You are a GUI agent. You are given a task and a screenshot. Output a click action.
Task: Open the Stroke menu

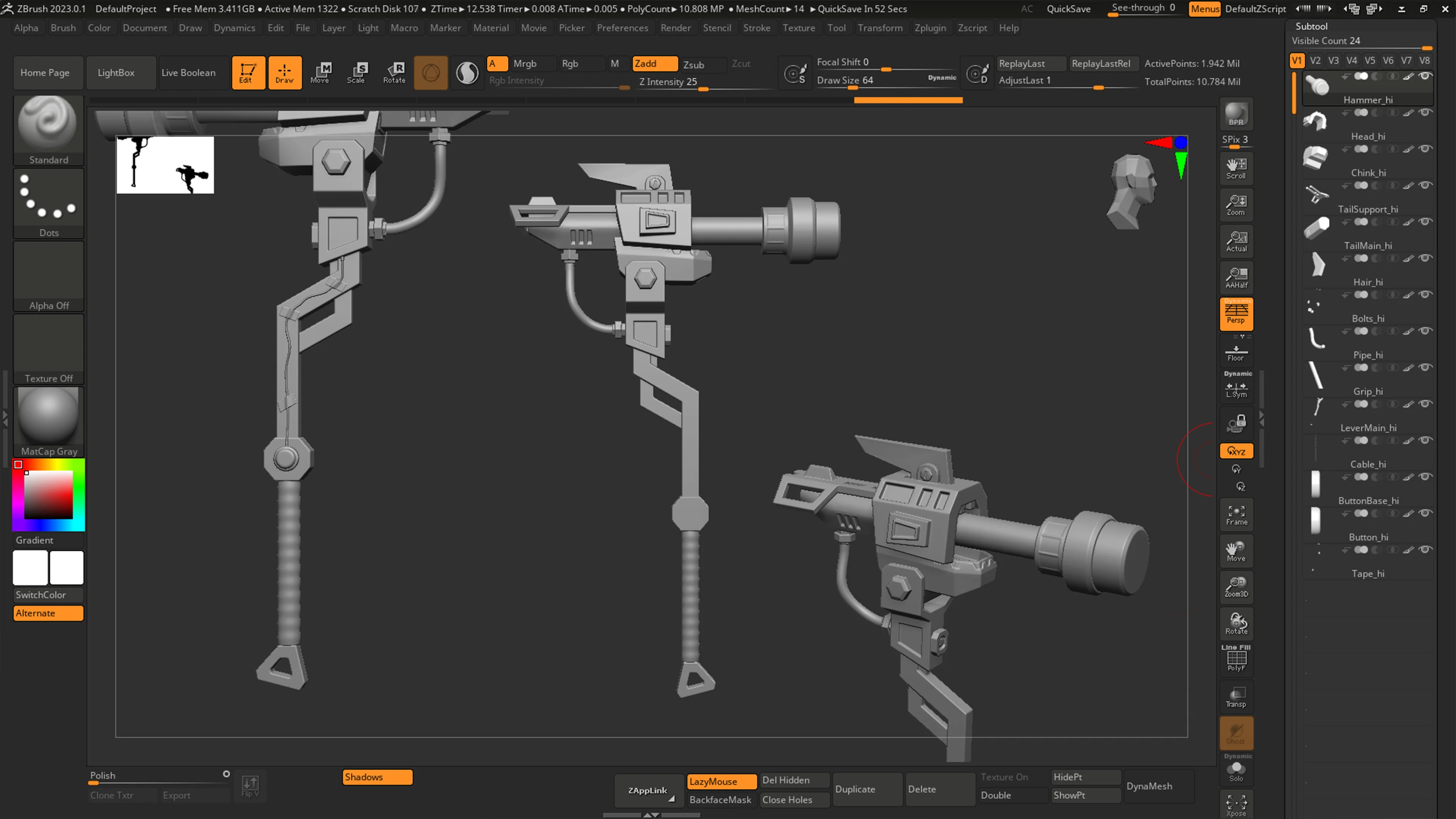coord(756,28)
